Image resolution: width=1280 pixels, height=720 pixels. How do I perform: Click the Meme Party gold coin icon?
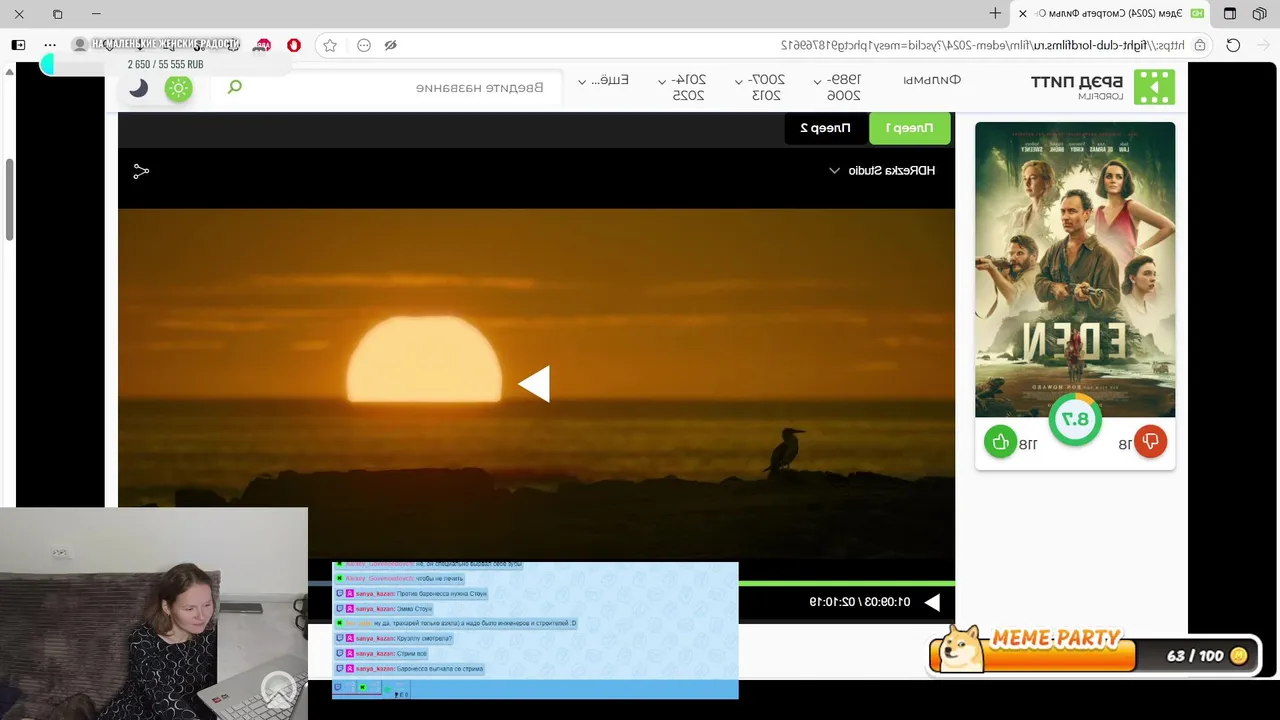coord(1239,656)
